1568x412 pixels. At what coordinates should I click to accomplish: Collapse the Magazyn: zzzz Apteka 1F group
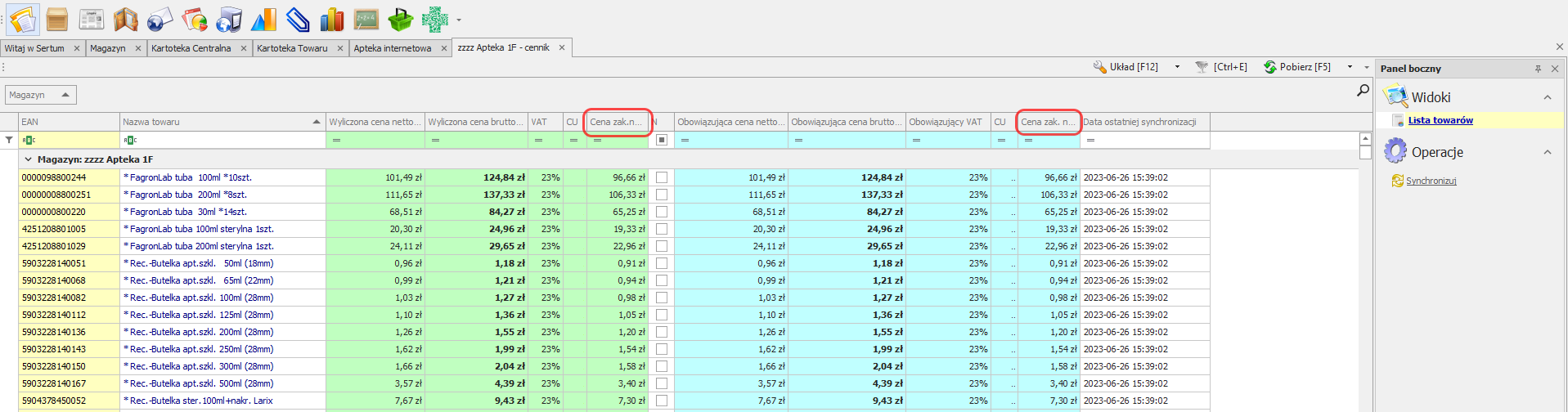click(29, 159)
